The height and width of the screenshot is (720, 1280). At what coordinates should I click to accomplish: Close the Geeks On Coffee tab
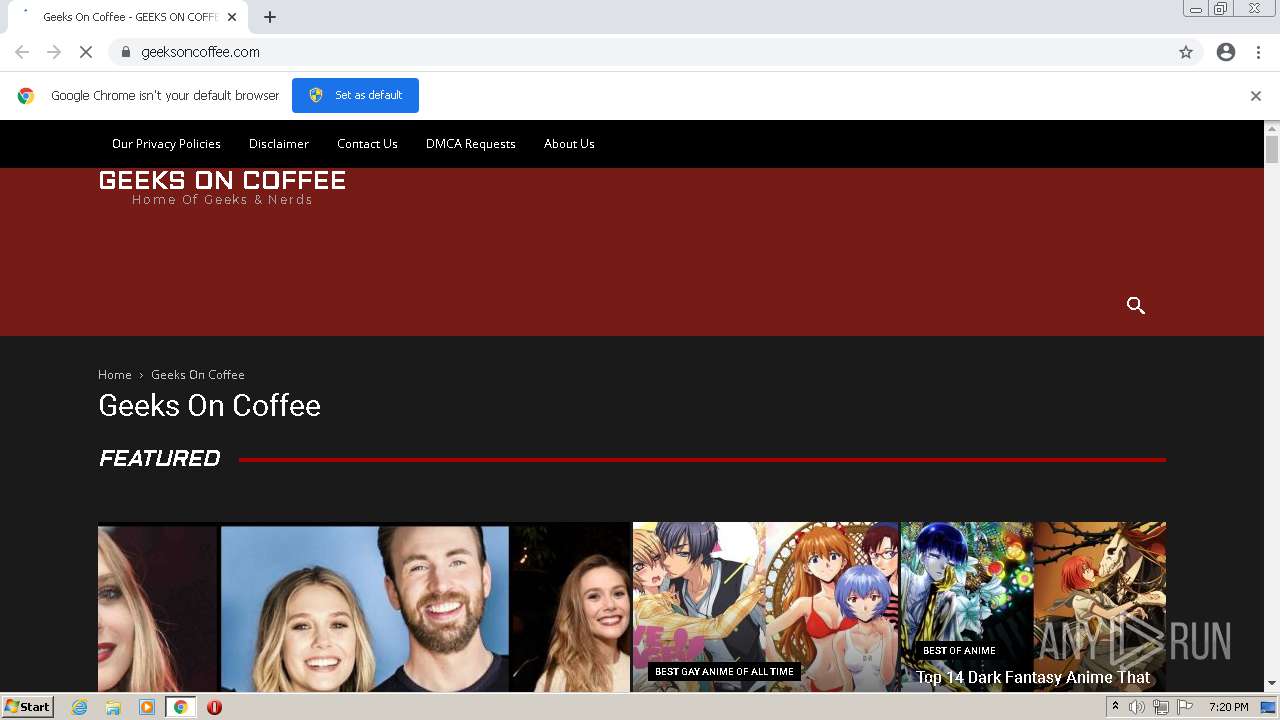[x=232, y=17]
